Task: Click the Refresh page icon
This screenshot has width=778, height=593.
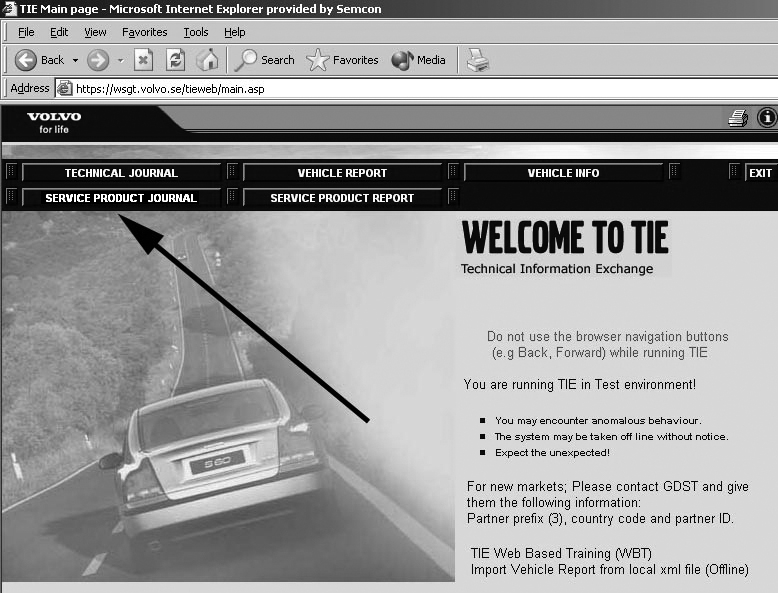Action: coord(175,60)
